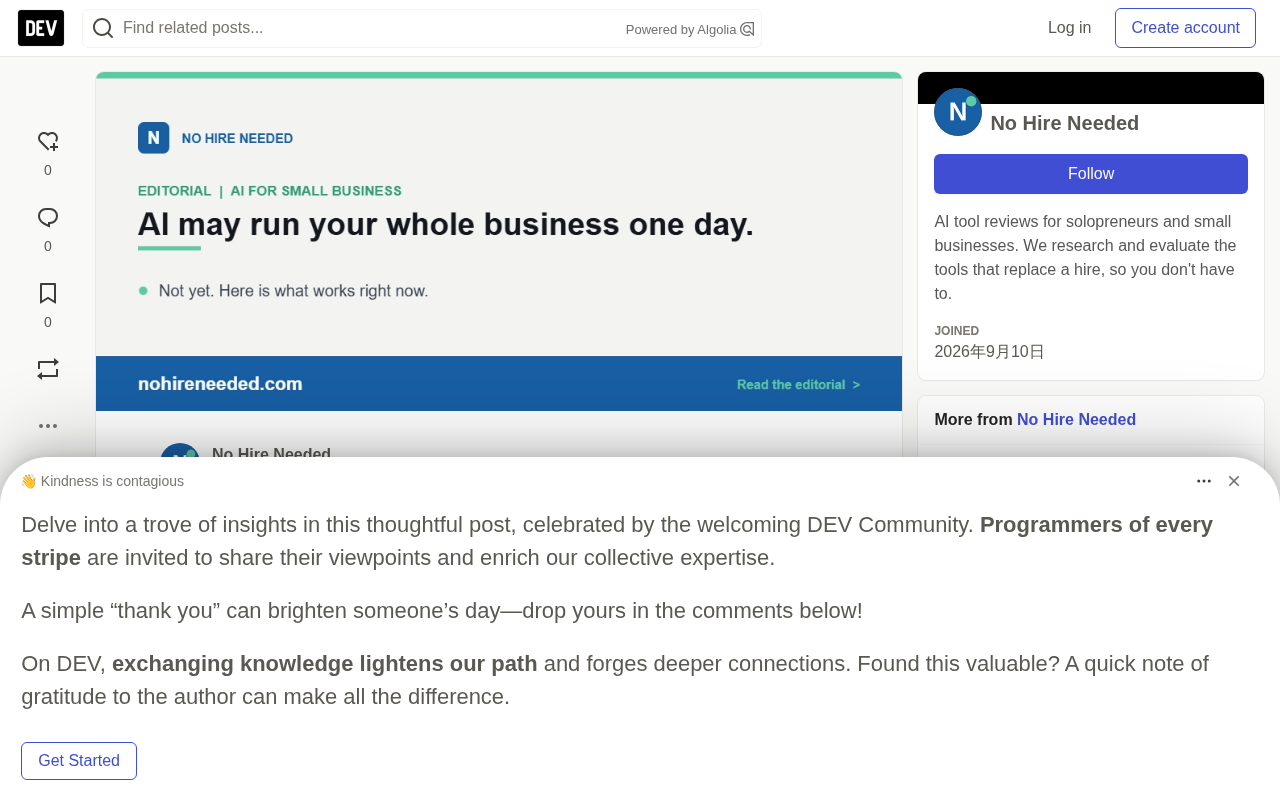Open the DEV home logo
Screen dimensions: 1280x800
click(41, 28)
